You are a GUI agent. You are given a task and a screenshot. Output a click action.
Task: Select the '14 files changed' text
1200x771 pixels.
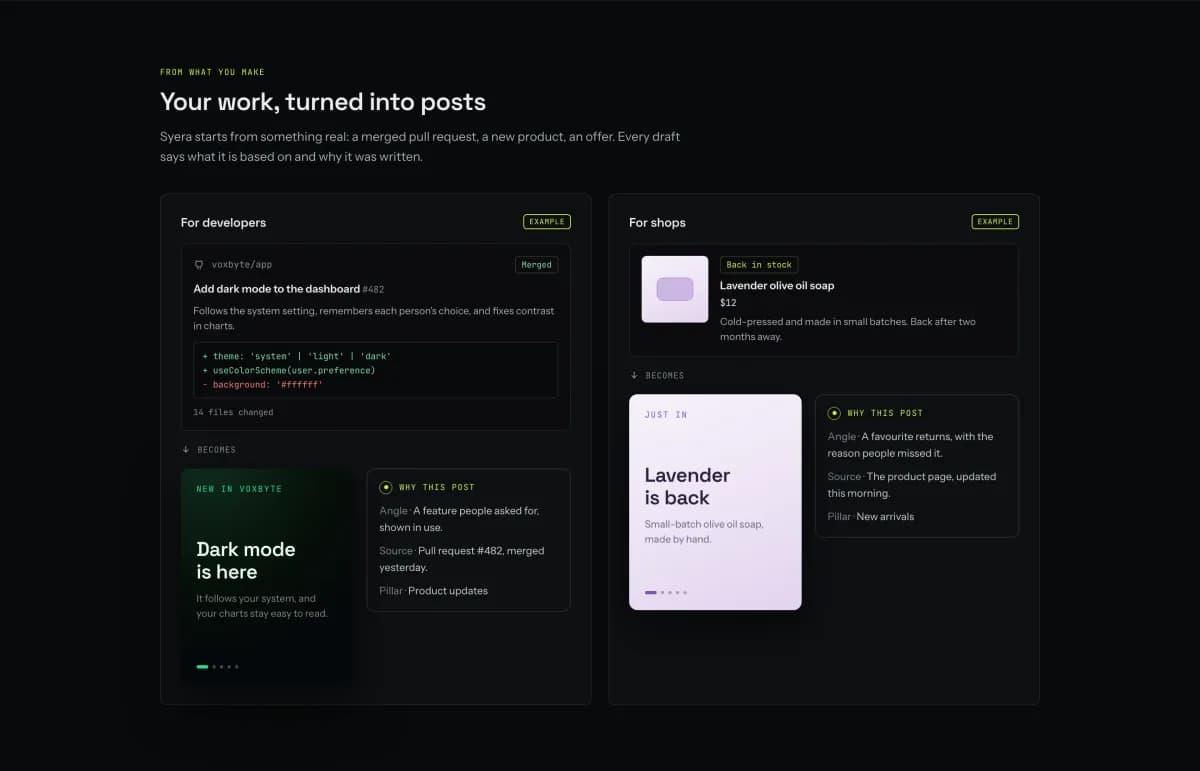(233, 412)
